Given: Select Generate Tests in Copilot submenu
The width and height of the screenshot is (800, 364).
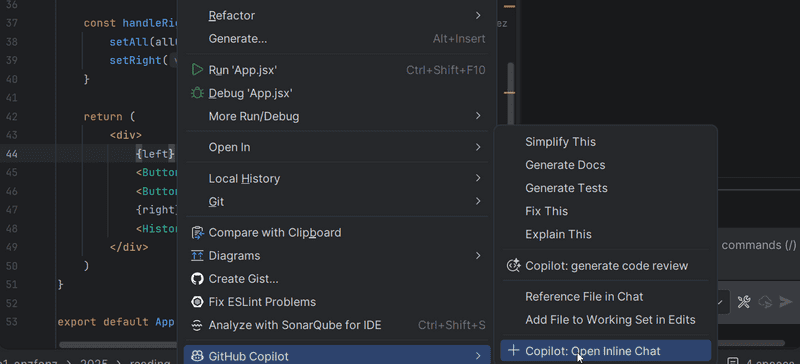Looking at the screenshot, I should coord(566,188).
